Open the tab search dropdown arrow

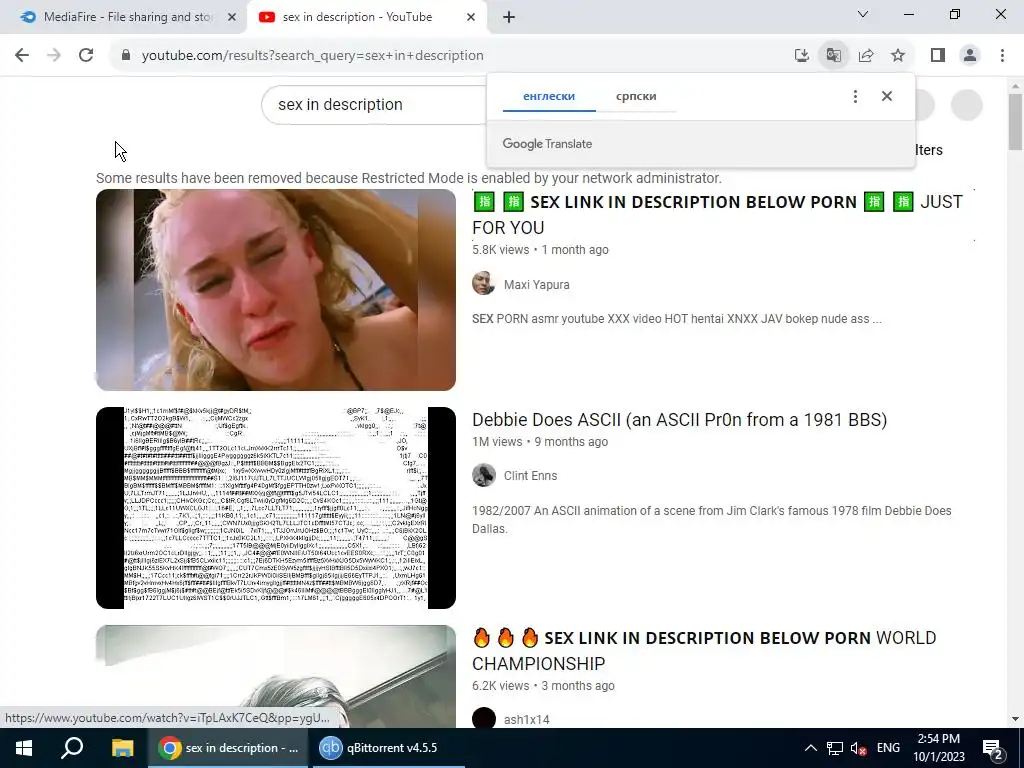[x=863, y=14]
